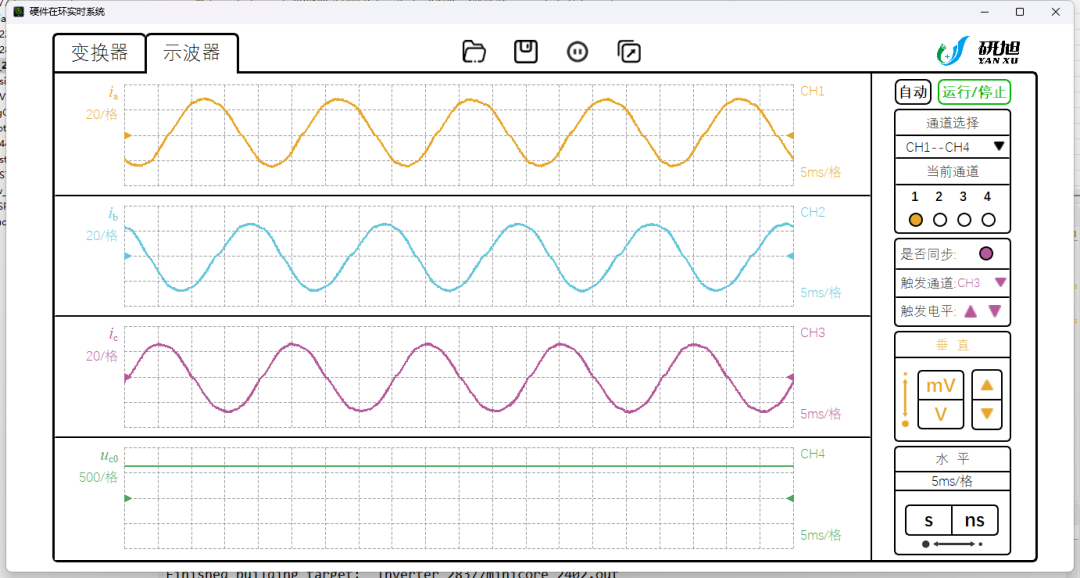Click the orange vertical scale up arrow
Image resolution: width=1080 pixels, height=578 pixels.
986,385
